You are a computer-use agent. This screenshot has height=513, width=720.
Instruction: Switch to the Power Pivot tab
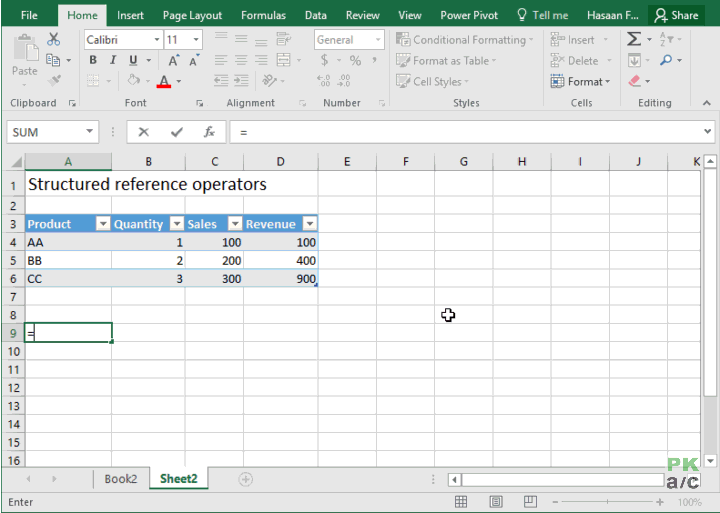[469, 15]
